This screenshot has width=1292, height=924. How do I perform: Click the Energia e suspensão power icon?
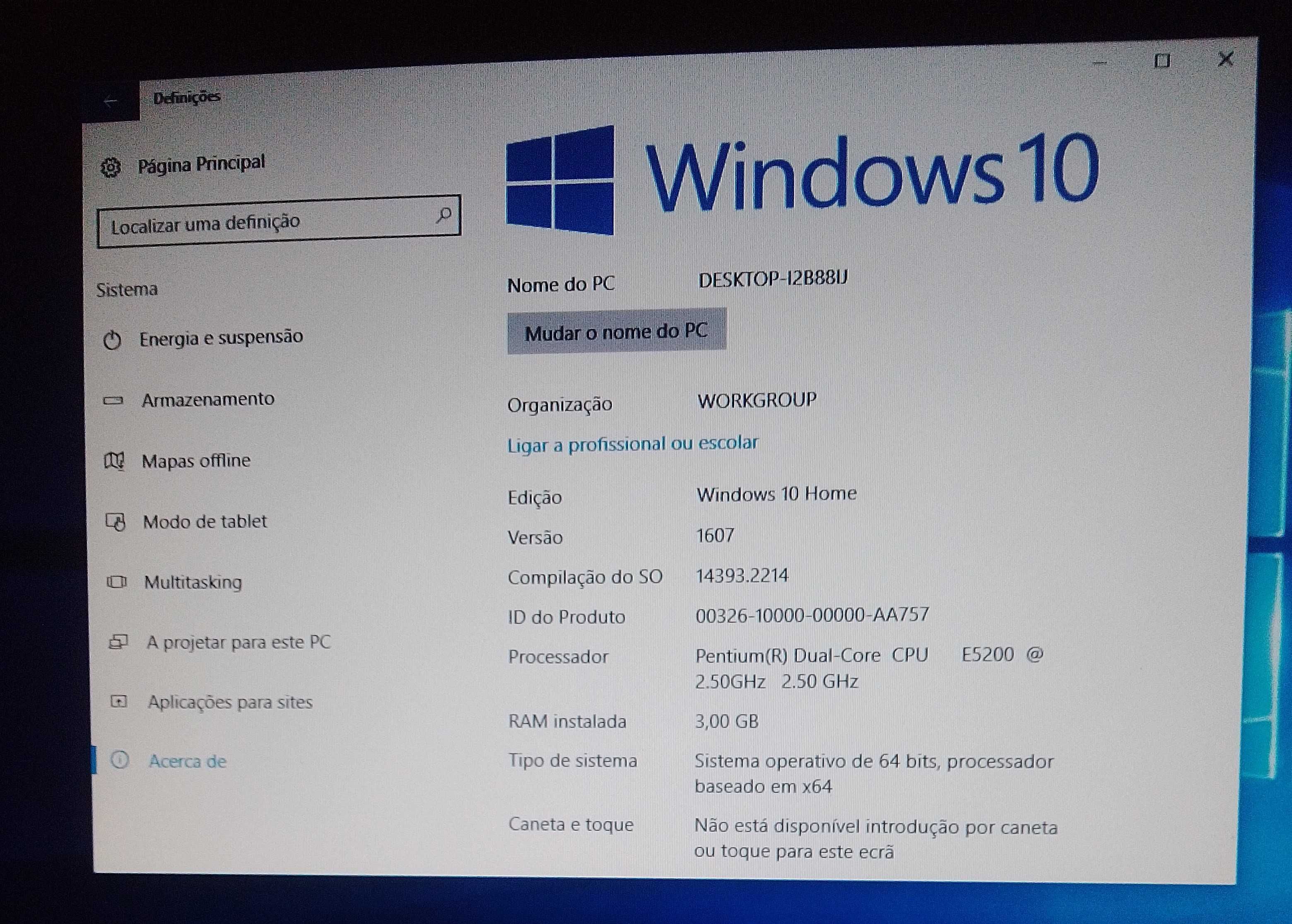pos(113,341)
